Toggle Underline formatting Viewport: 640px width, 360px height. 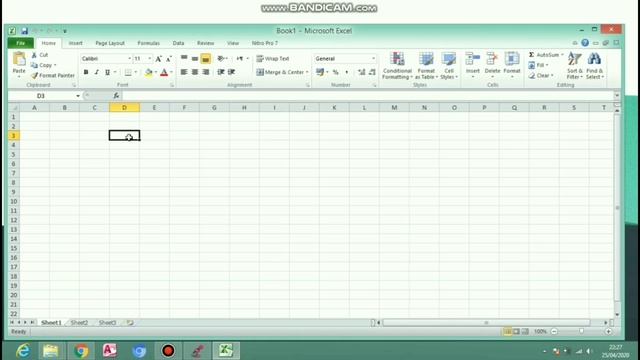click(107, 72)
